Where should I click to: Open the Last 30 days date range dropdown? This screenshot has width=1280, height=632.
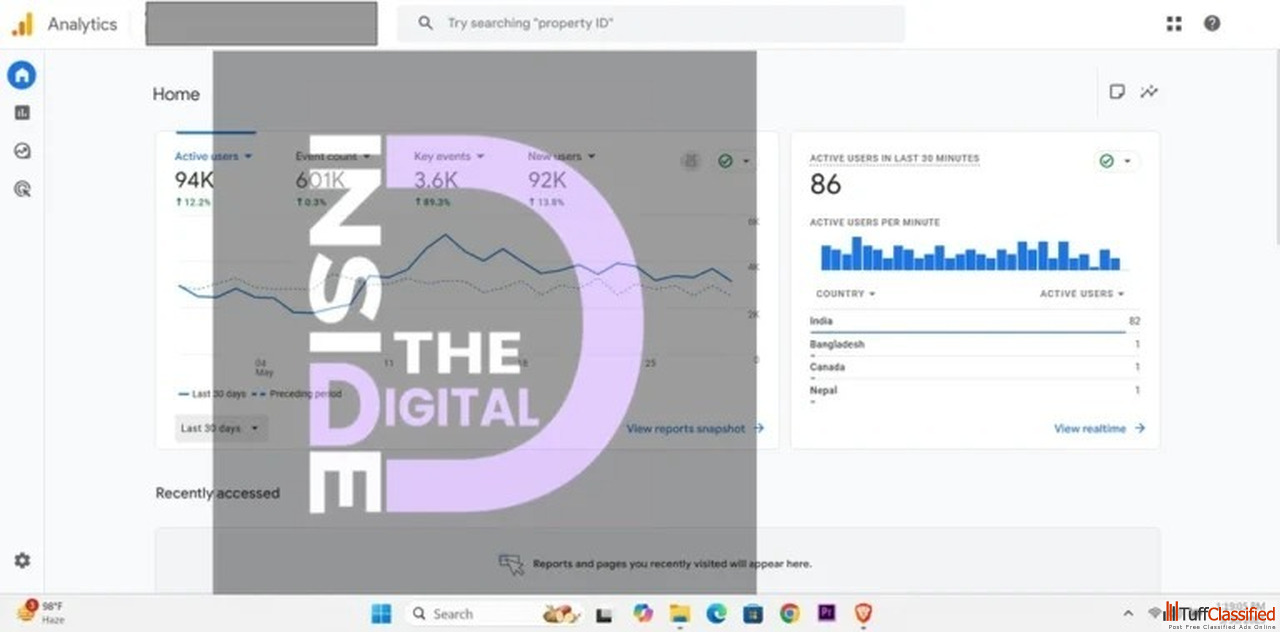pos(220,428)
